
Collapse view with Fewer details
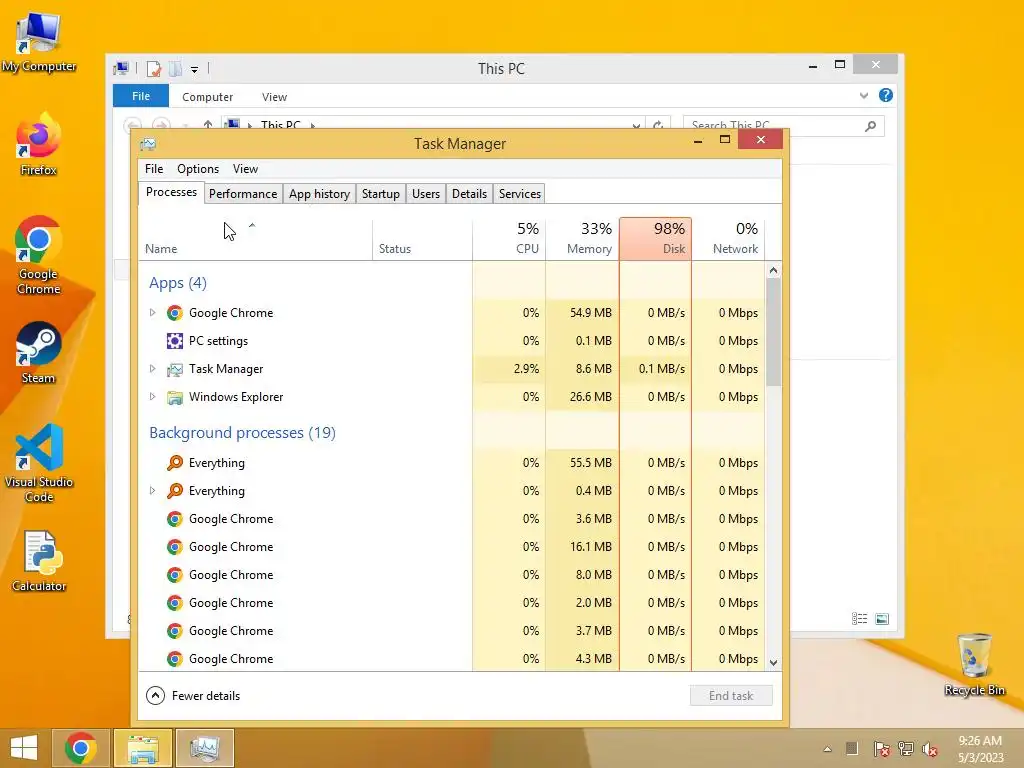click(193, 696)
